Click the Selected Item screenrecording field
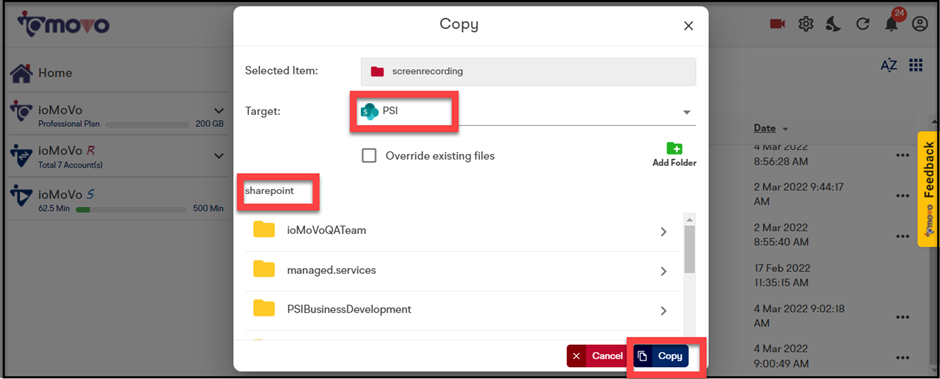Viewport: 940px width, 379px height. point(528,71)
